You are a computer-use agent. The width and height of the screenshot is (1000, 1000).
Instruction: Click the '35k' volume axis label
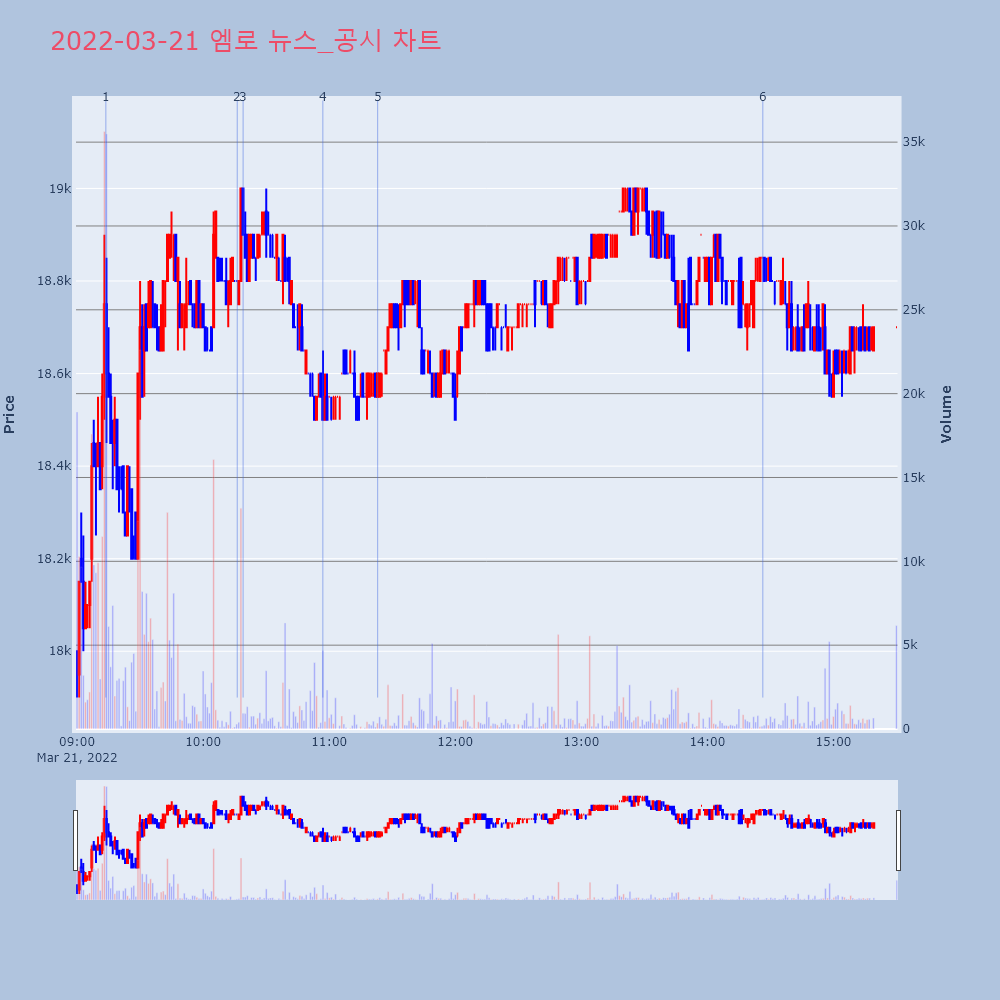pos(913,142)
